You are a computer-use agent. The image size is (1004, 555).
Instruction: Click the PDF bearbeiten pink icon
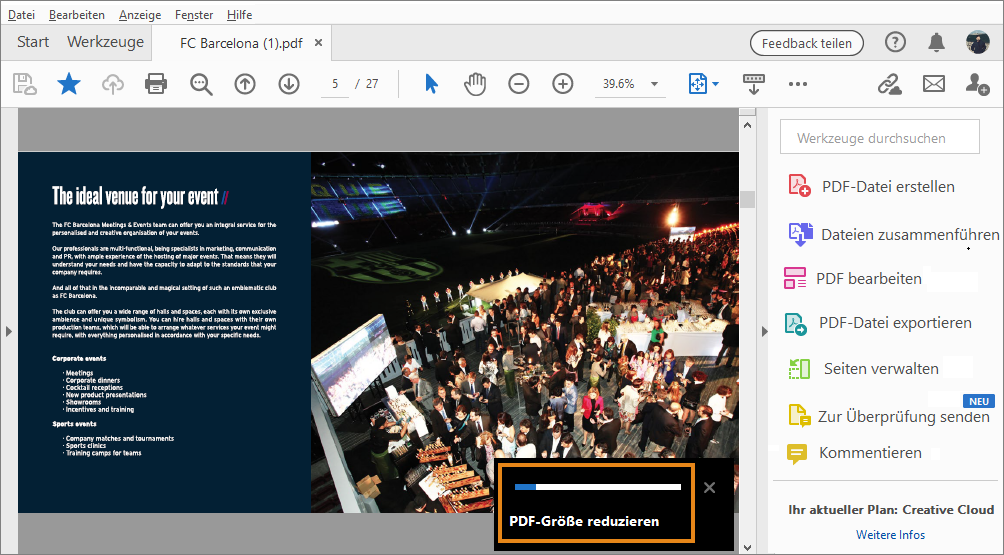click(x=795, y=278)
